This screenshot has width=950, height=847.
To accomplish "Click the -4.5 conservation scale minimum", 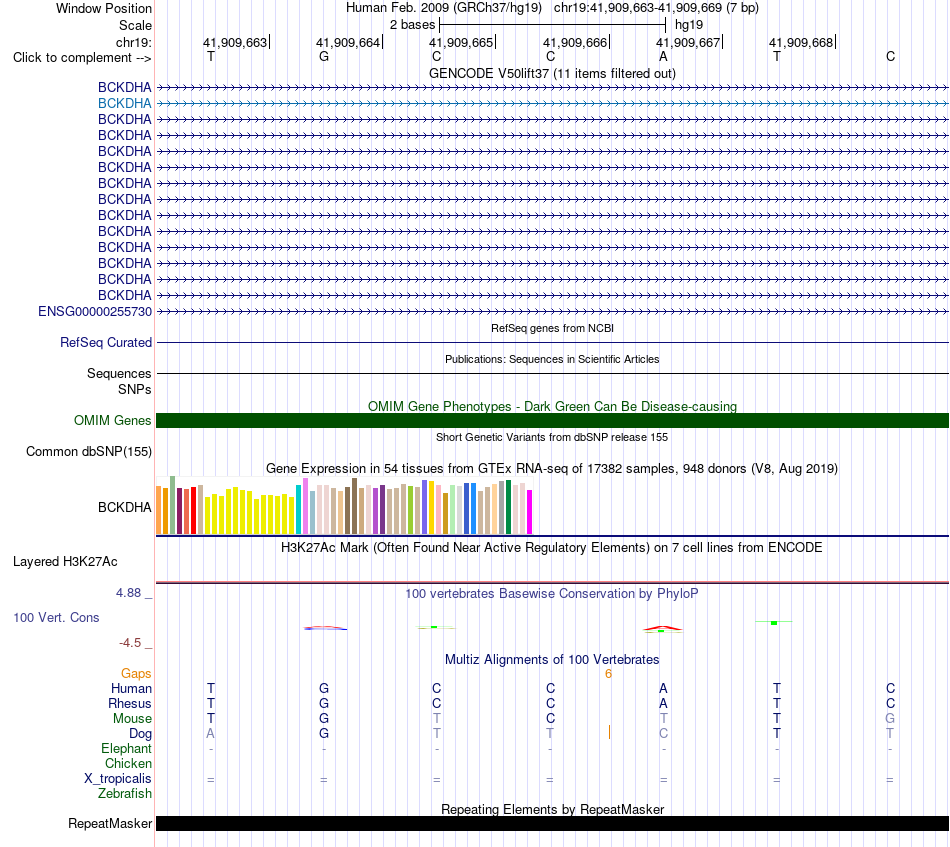I will 130,643.
